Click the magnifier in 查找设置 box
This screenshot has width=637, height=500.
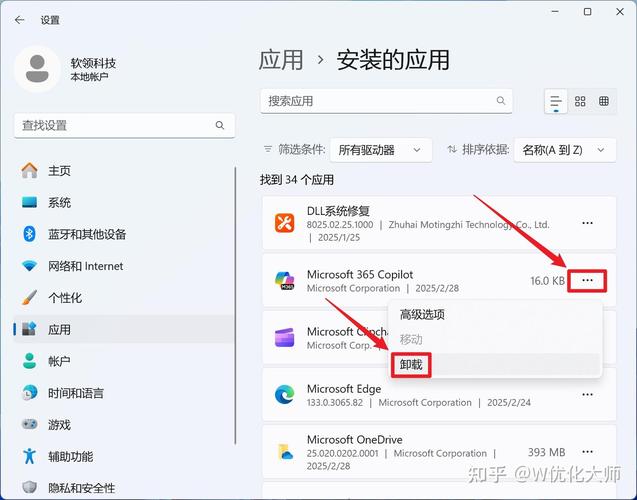220,125
